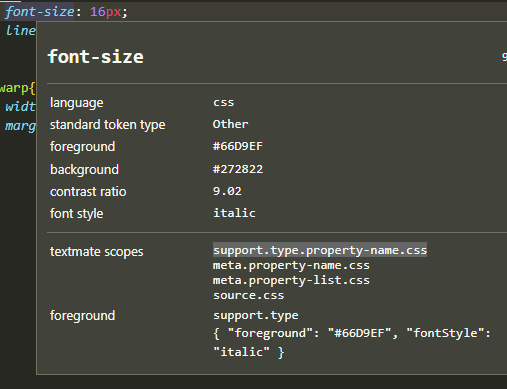Click the background hex value #272822

[238, 169]
